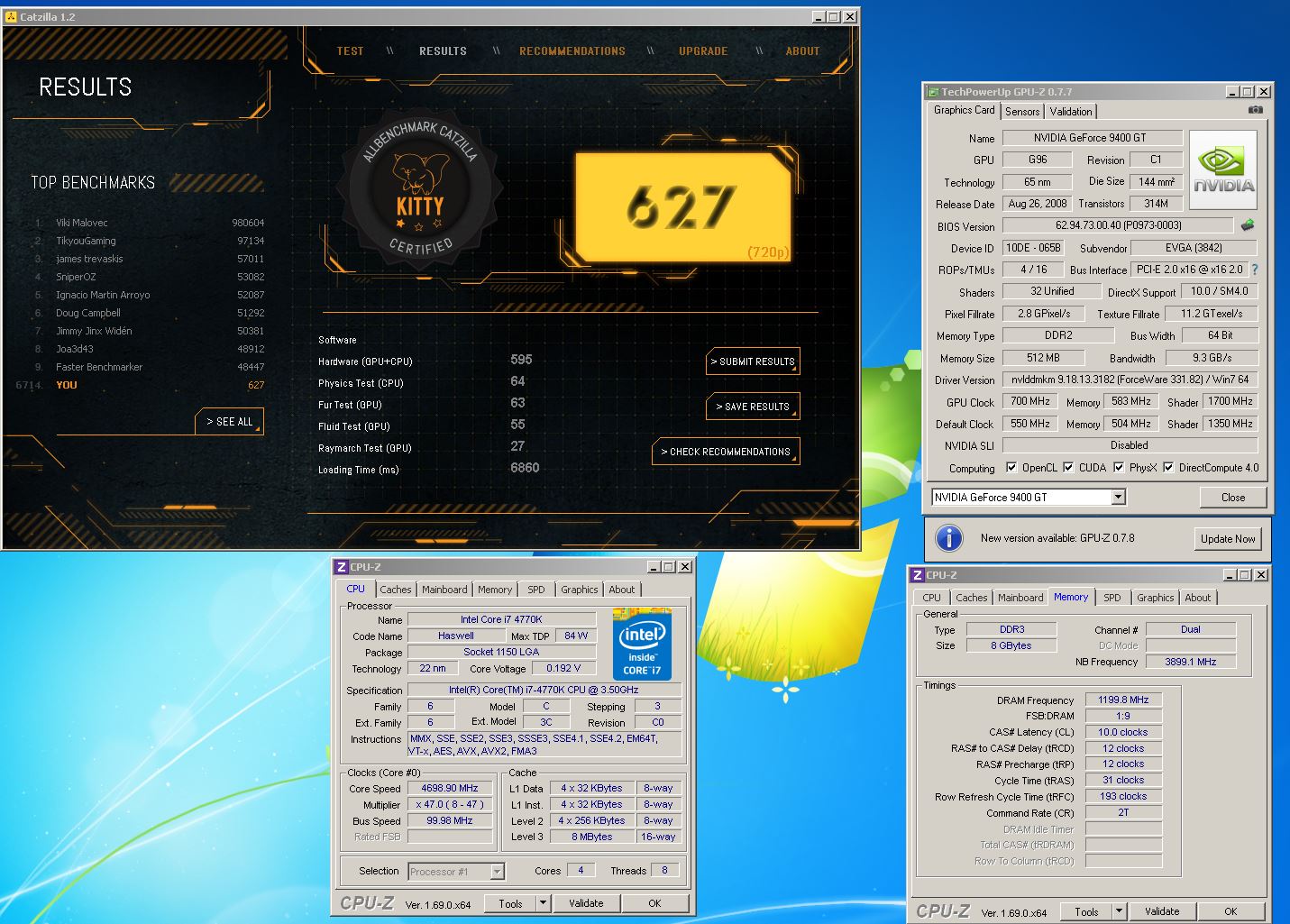
Task: Toggle the PhysX checkbox
Action: [x=1119, y=468]
